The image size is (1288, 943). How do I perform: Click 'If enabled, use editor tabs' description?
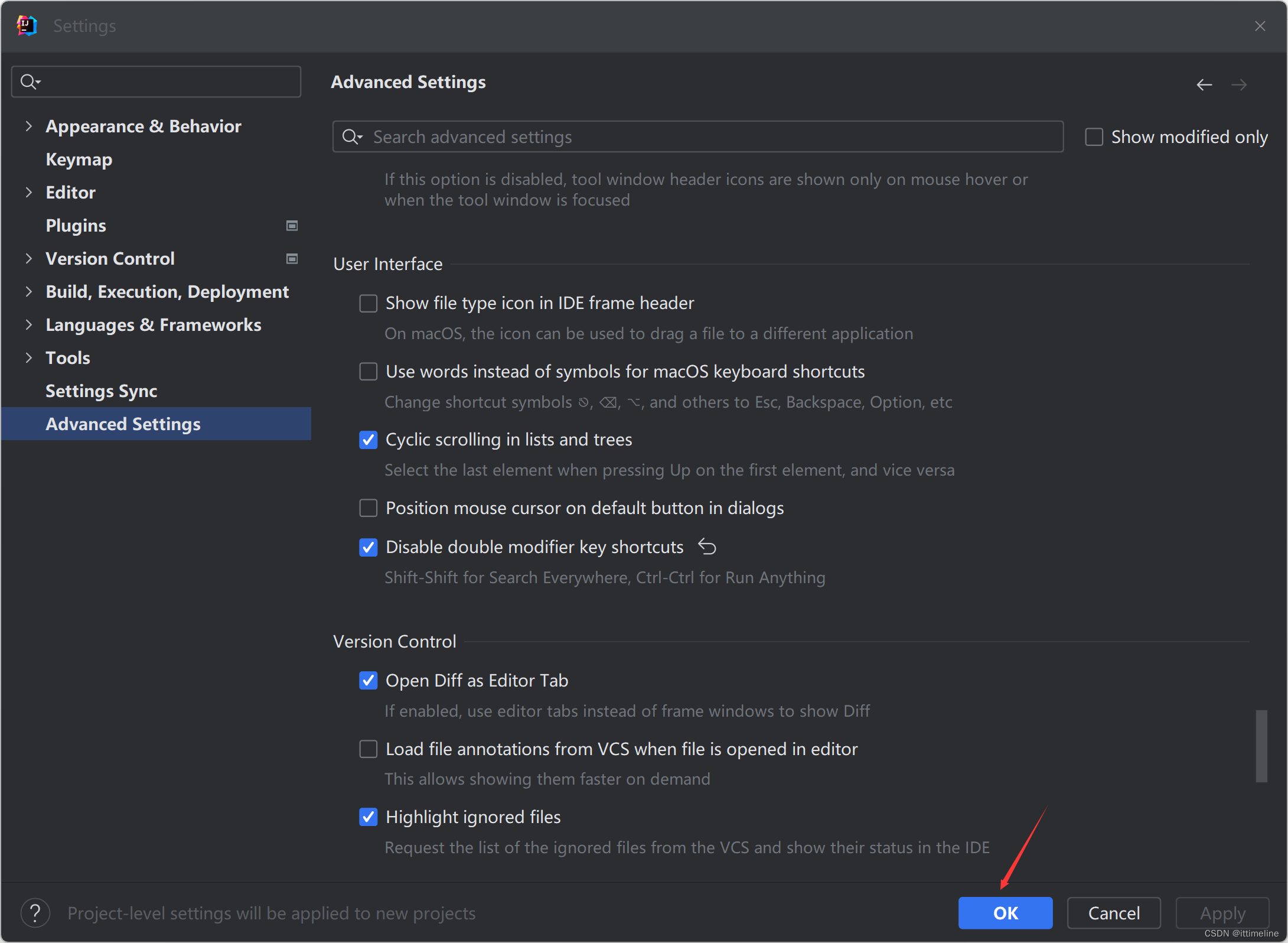(x=627, y=711)
